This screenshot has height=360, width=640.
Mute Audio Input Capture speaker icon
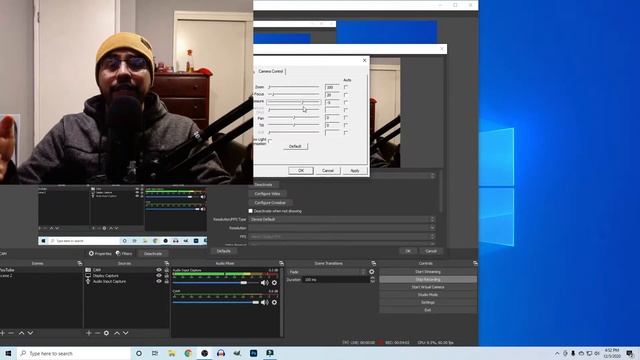264,283
